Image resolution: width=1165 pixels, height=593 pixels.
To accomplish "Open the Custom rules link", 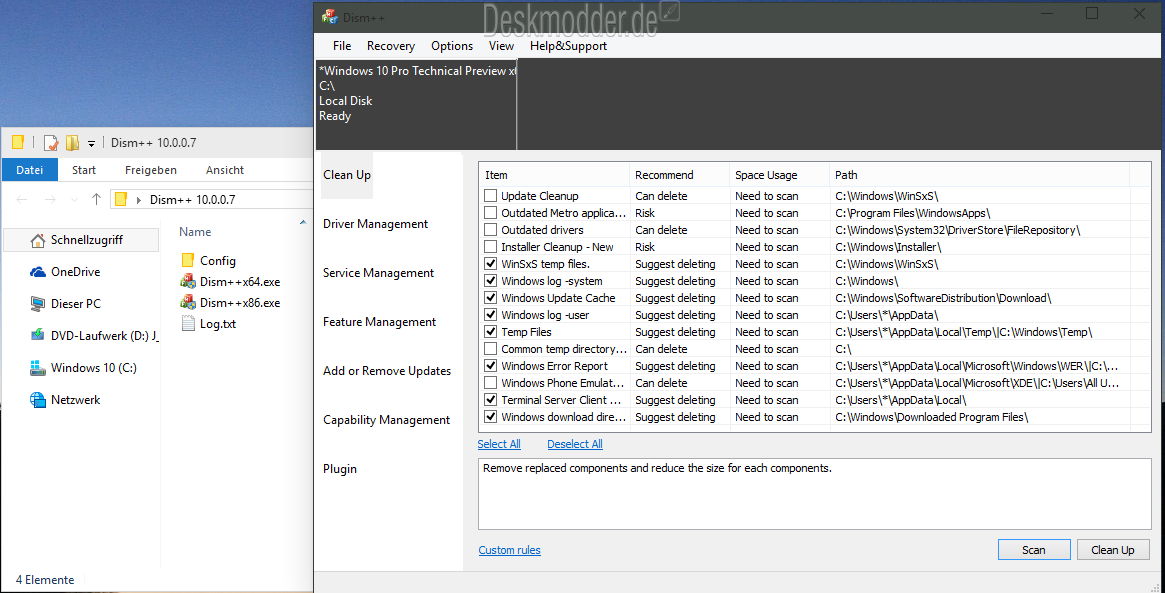I will click(x=510, y=551).
